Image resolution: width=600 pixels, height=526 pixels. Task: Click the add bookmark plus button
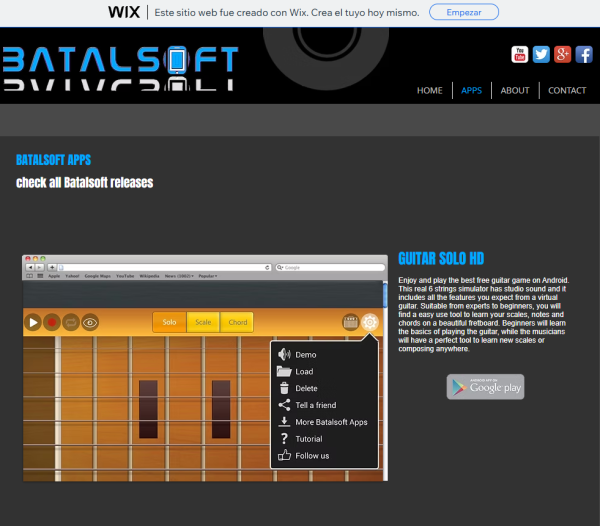point(52,267)
